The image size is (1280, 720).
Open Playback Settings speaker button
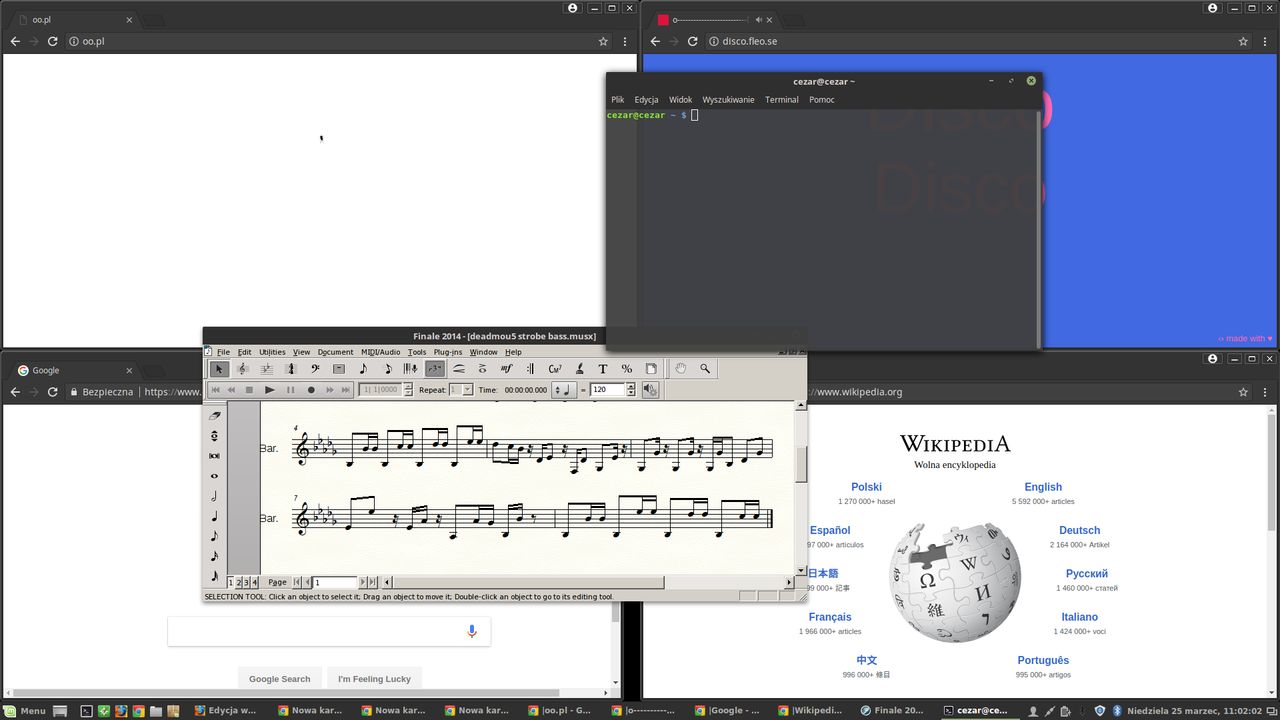click(650, 390)
